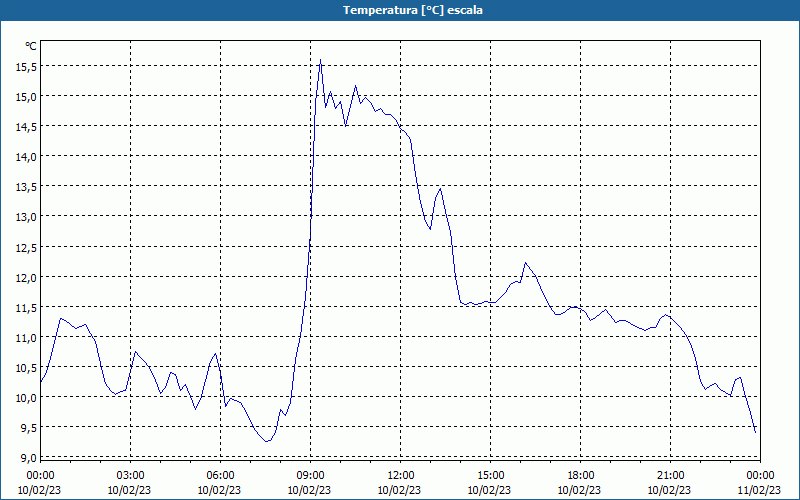The image size is (800, 500).
Task: Pick the "21:00" time label
Action: pyautogui.click(x=670, y=476)
